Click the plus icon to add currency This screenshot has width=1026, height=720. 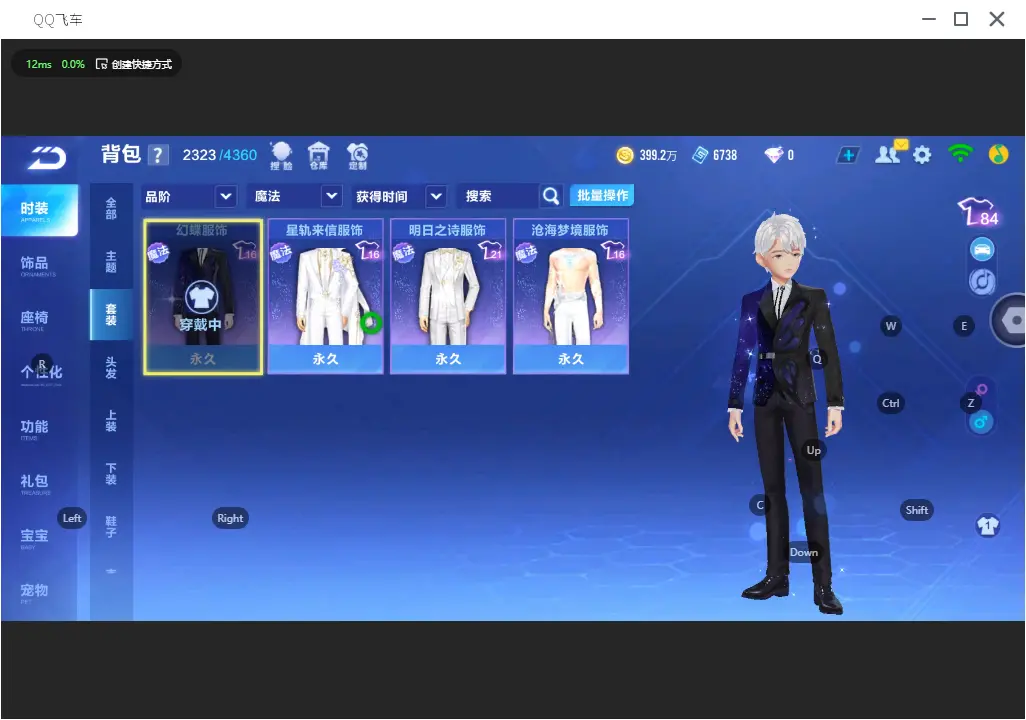pos(848,155)
